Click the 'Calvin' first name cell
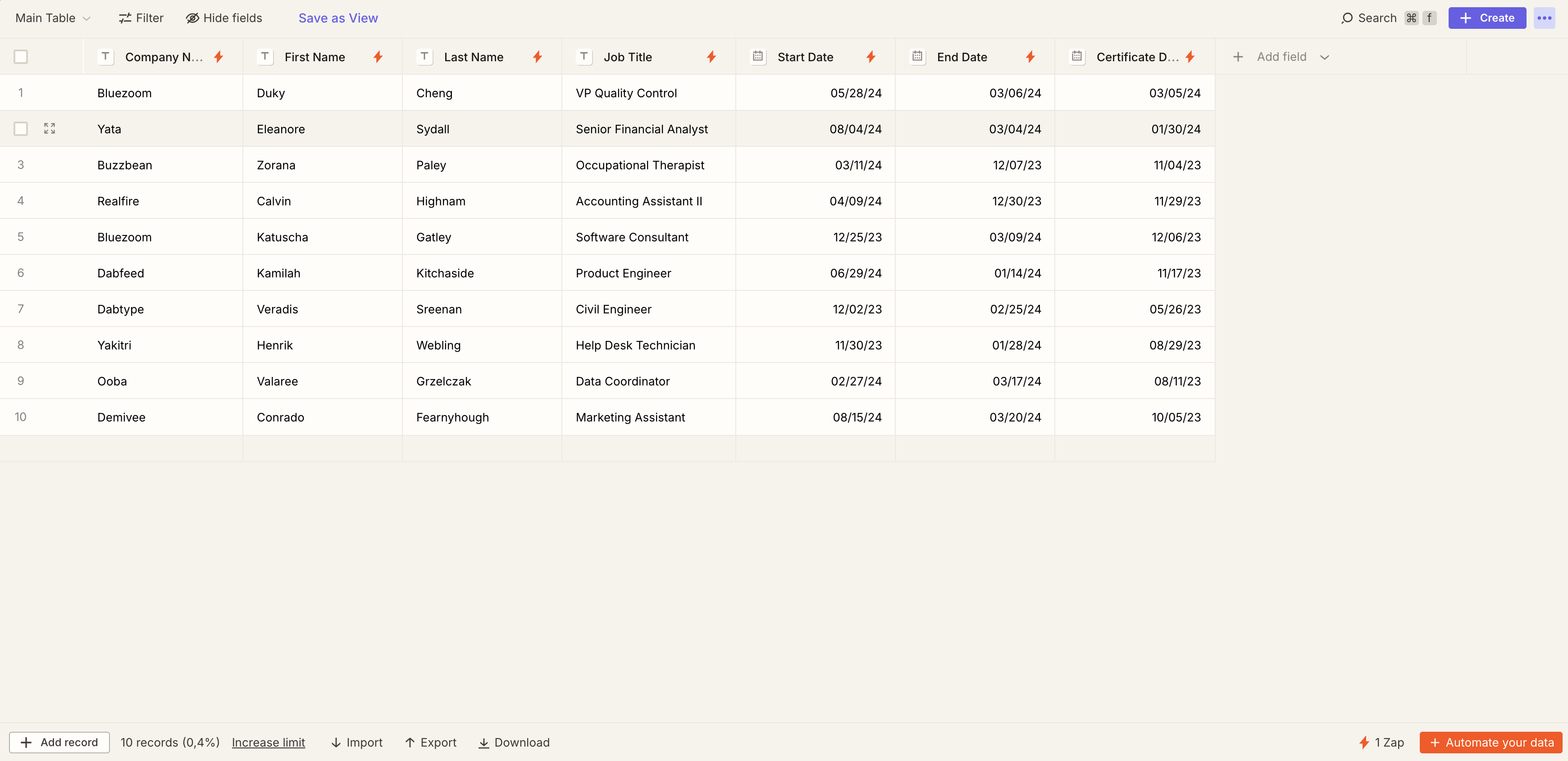 click(x=323, y=201)
